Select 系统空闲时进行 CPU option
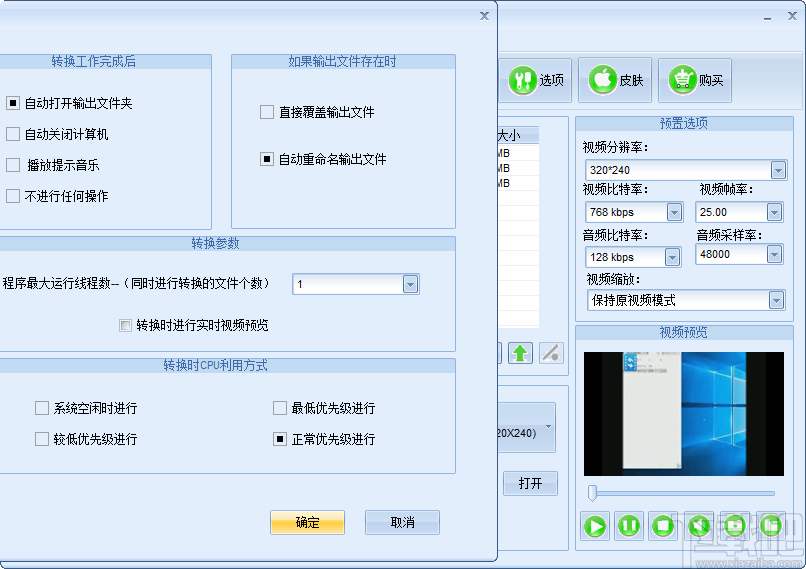 42,408
